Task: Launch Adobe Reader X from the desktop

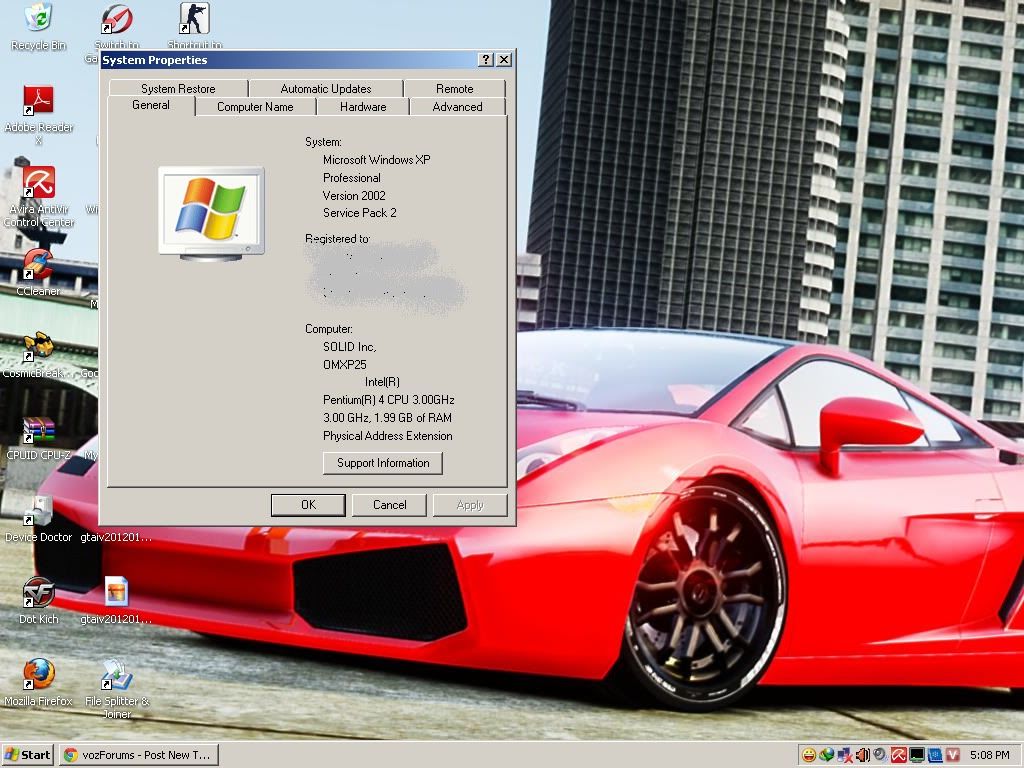Action: click(x=38, y=101)
